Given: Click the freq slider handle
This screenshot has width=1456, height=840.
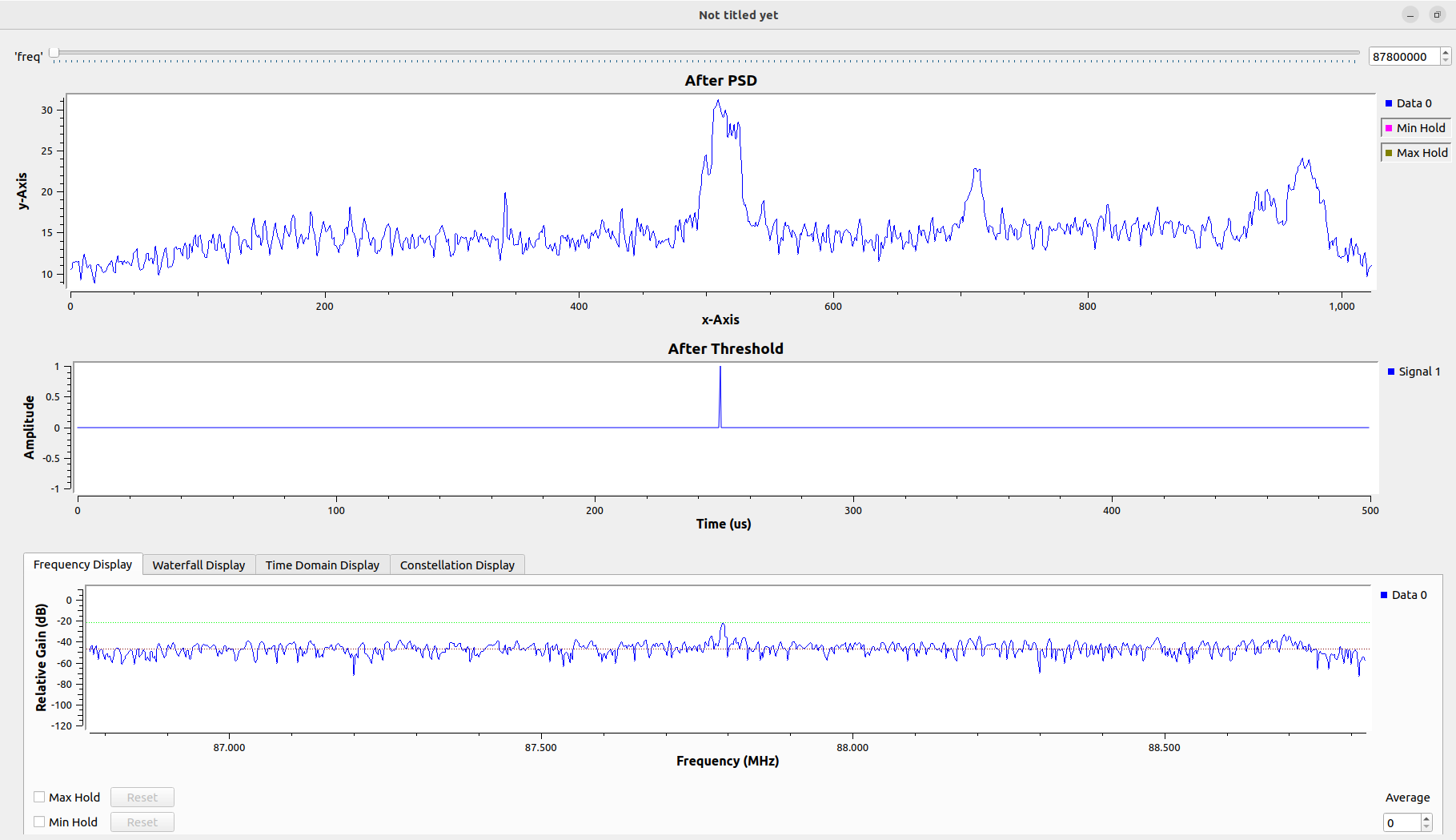Looking at the screenshot, I should (x=54, y=53).
